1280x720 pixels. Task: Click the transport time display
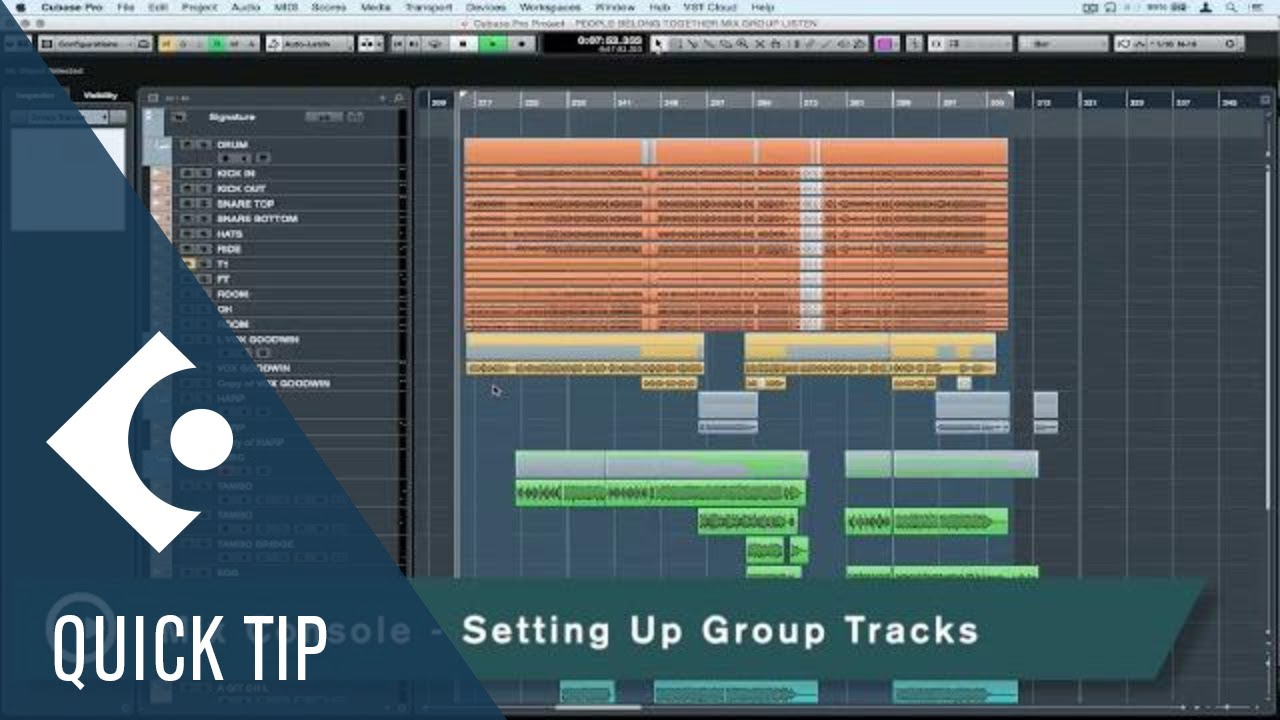point(594,44)
